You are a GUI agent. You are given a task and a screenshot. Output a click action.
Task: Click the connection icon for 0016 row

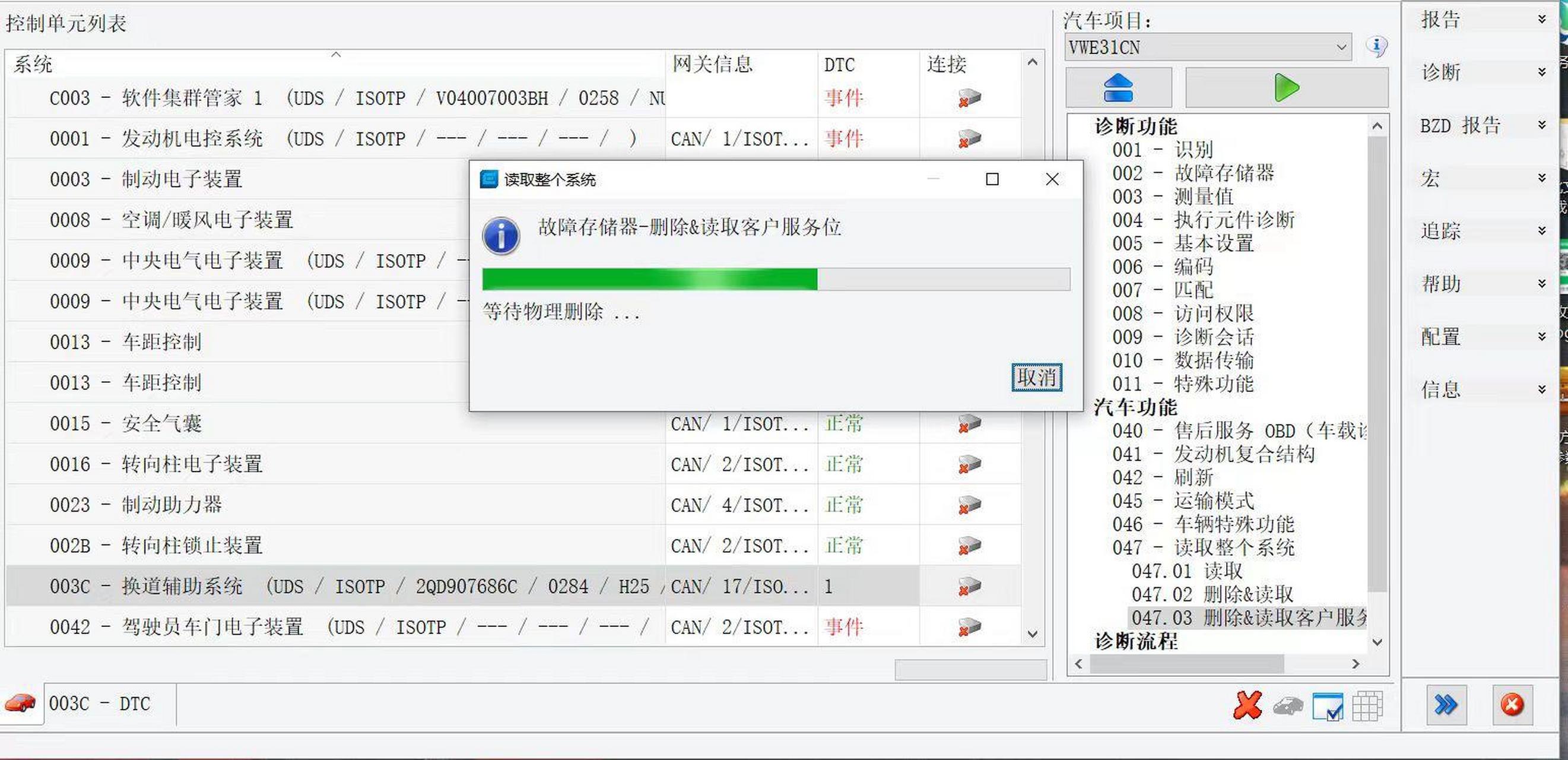pos(970,465)
